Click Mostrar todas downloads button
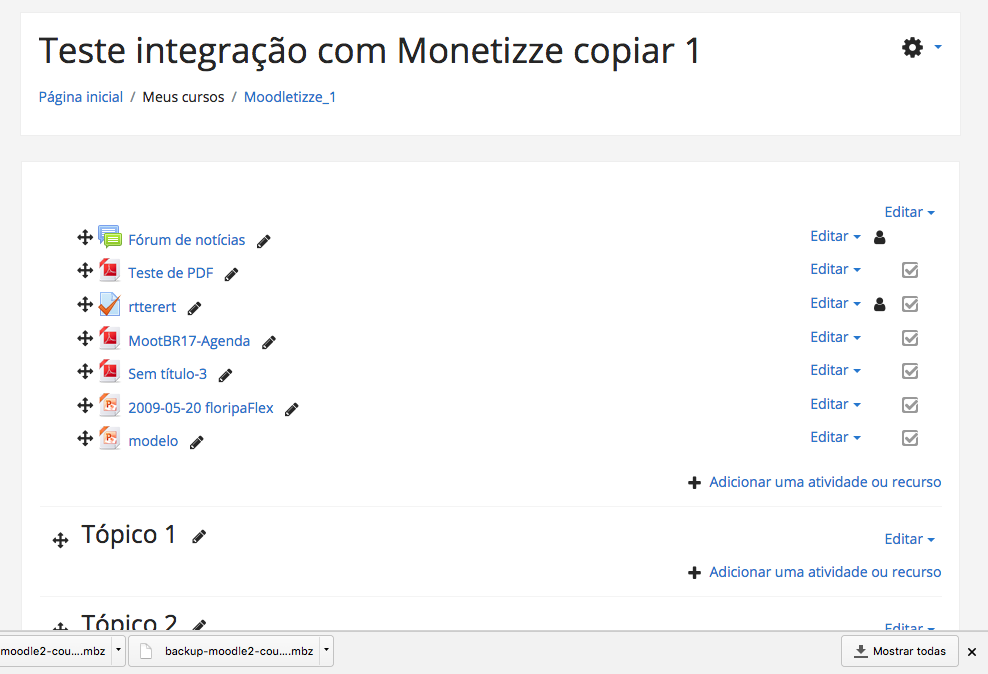988x674 pixels. 900,651
